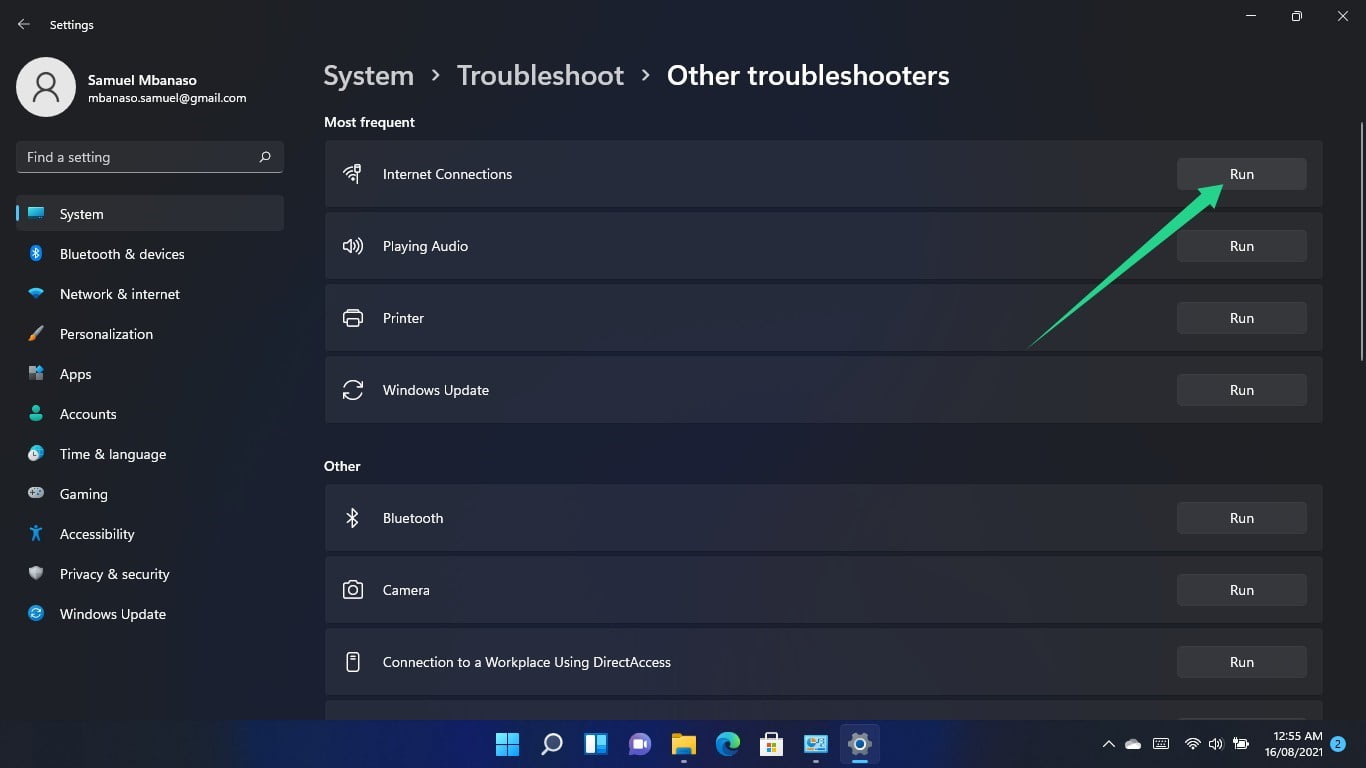
Task: Expand hidden icons in the system tray
Action: click(1108, 744)
